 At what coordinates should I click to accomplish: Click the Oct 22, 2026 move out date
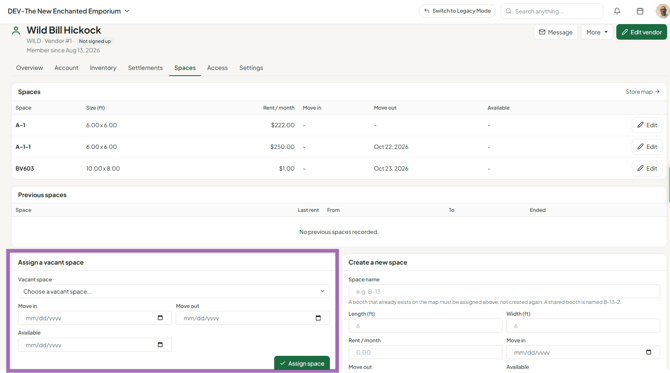391,147
